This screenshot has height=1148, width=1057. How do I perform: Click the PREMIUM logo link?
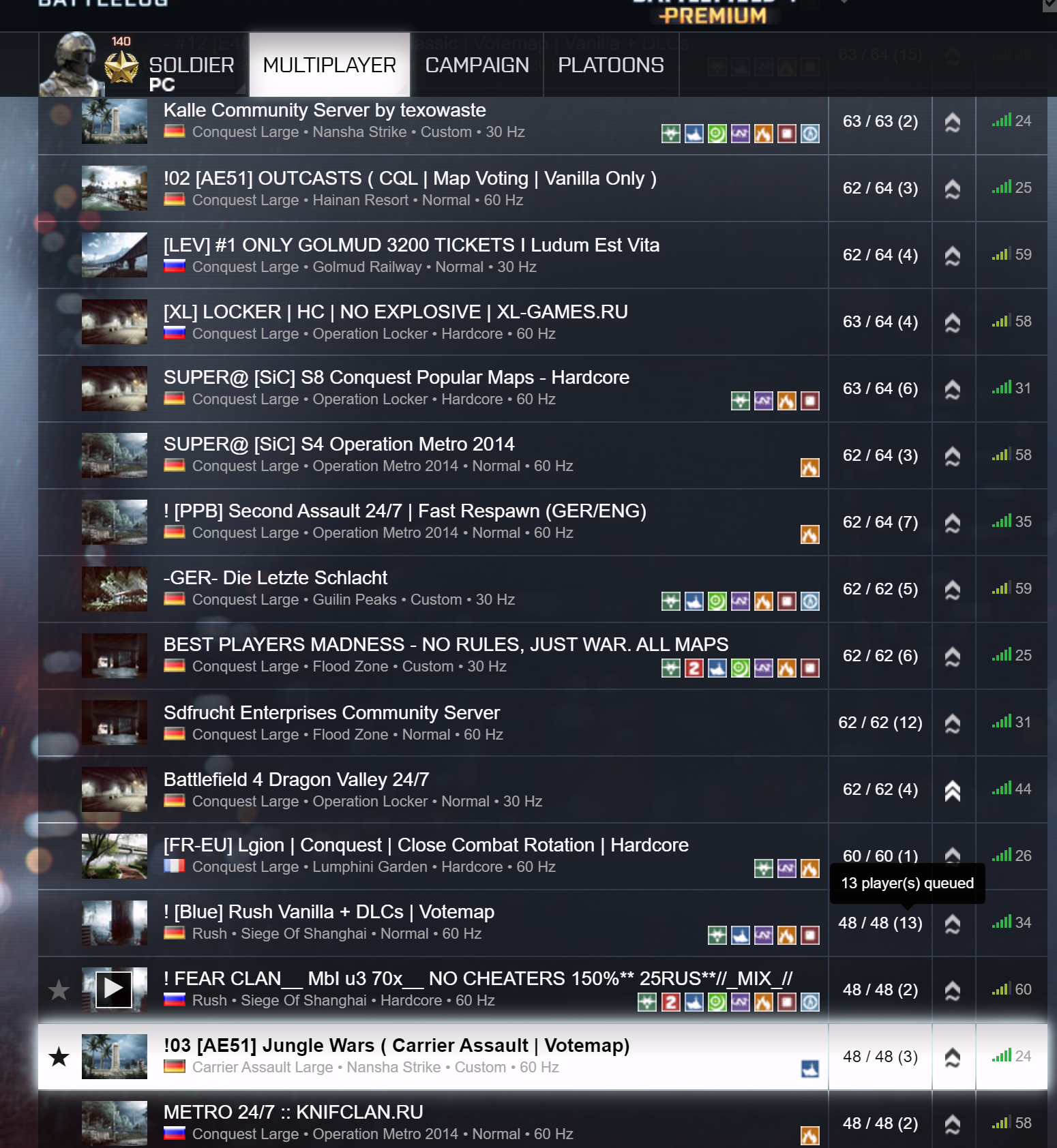point(713,14)
